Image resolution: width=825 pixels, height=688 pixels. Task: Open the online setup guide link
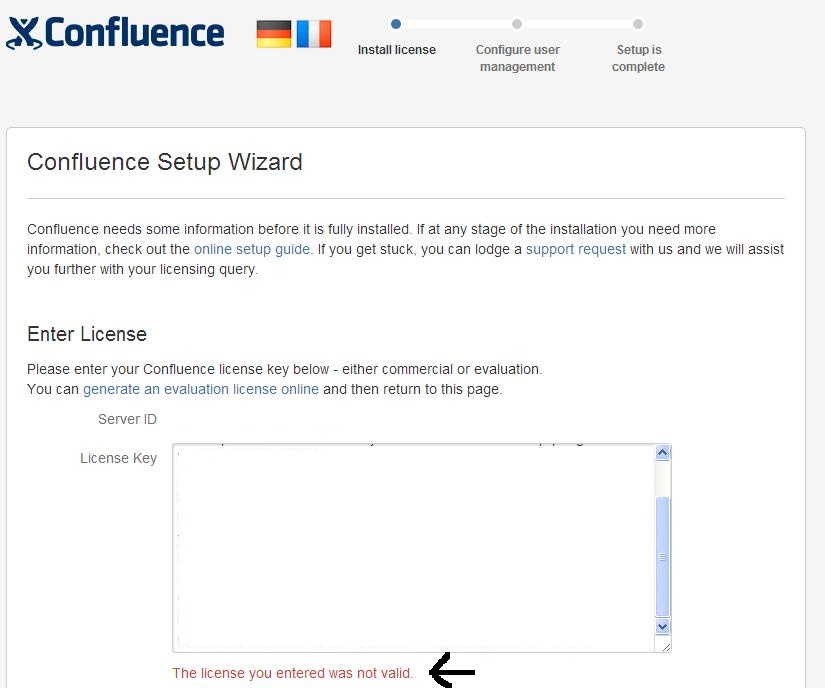pyautogui.click(x=252, y=249)
